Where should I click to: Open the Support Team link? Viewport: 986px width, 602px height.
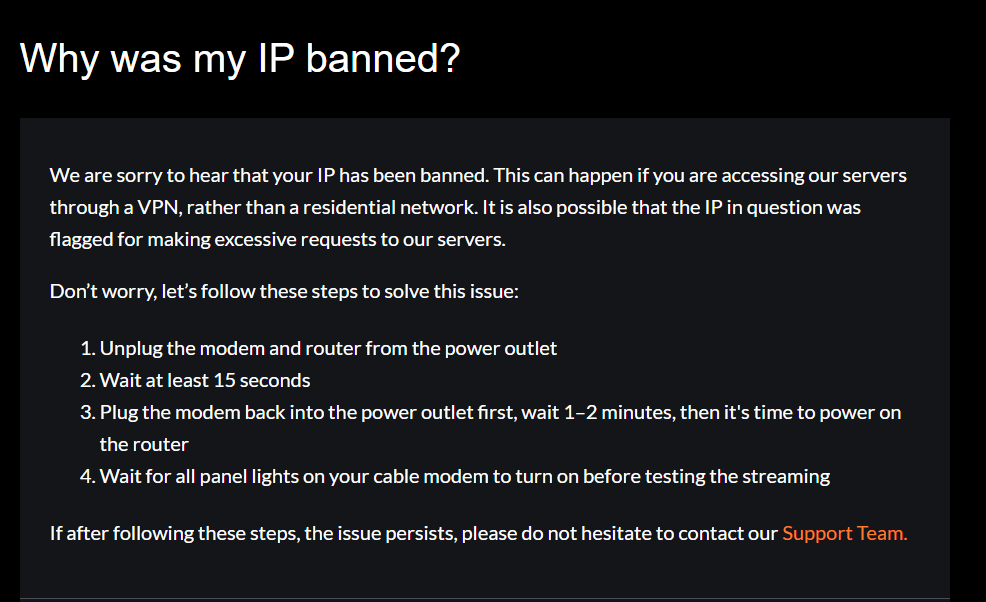(x=845, y=533)
